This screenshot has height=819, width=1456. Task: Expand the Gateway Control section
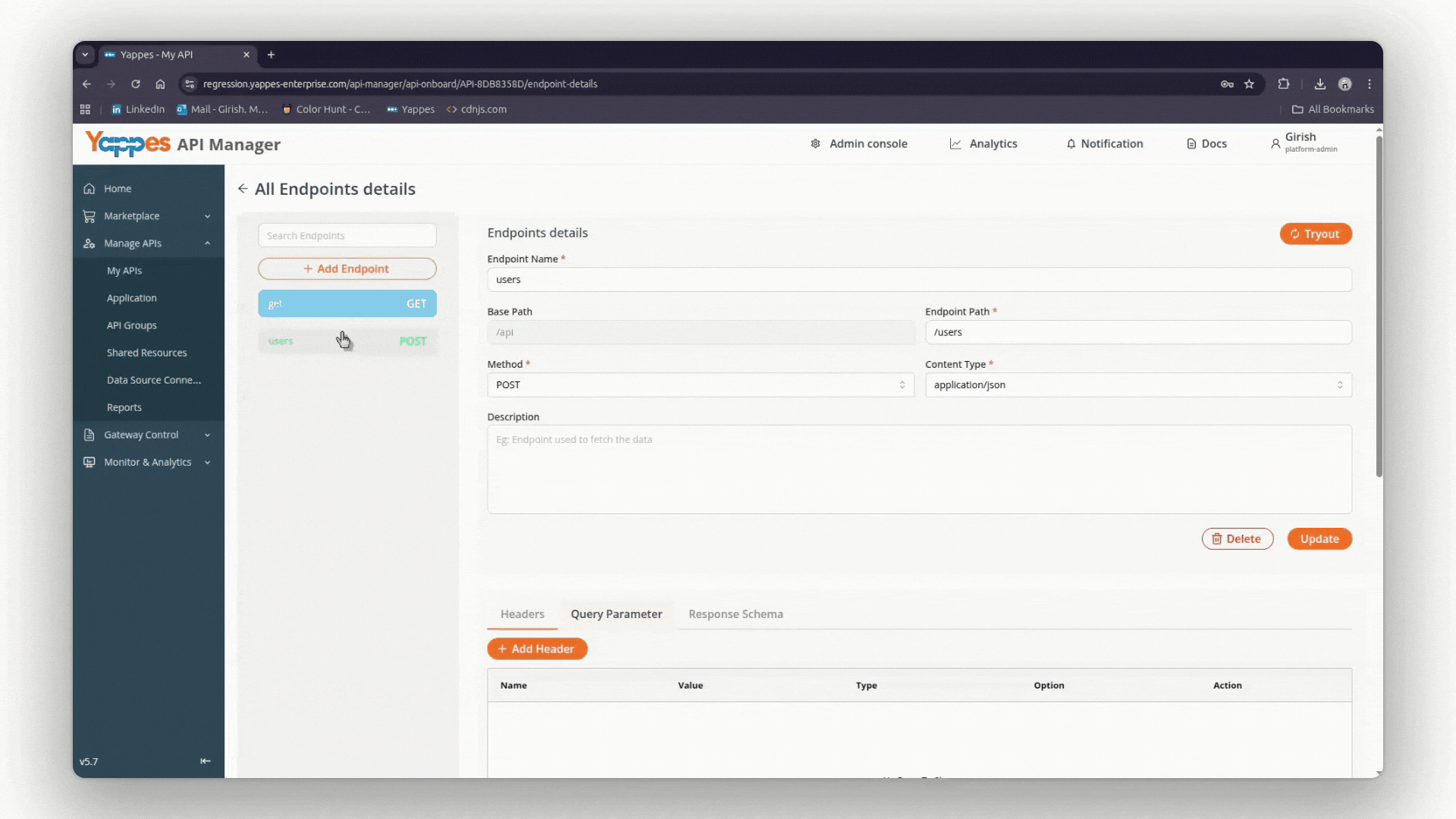149,435
